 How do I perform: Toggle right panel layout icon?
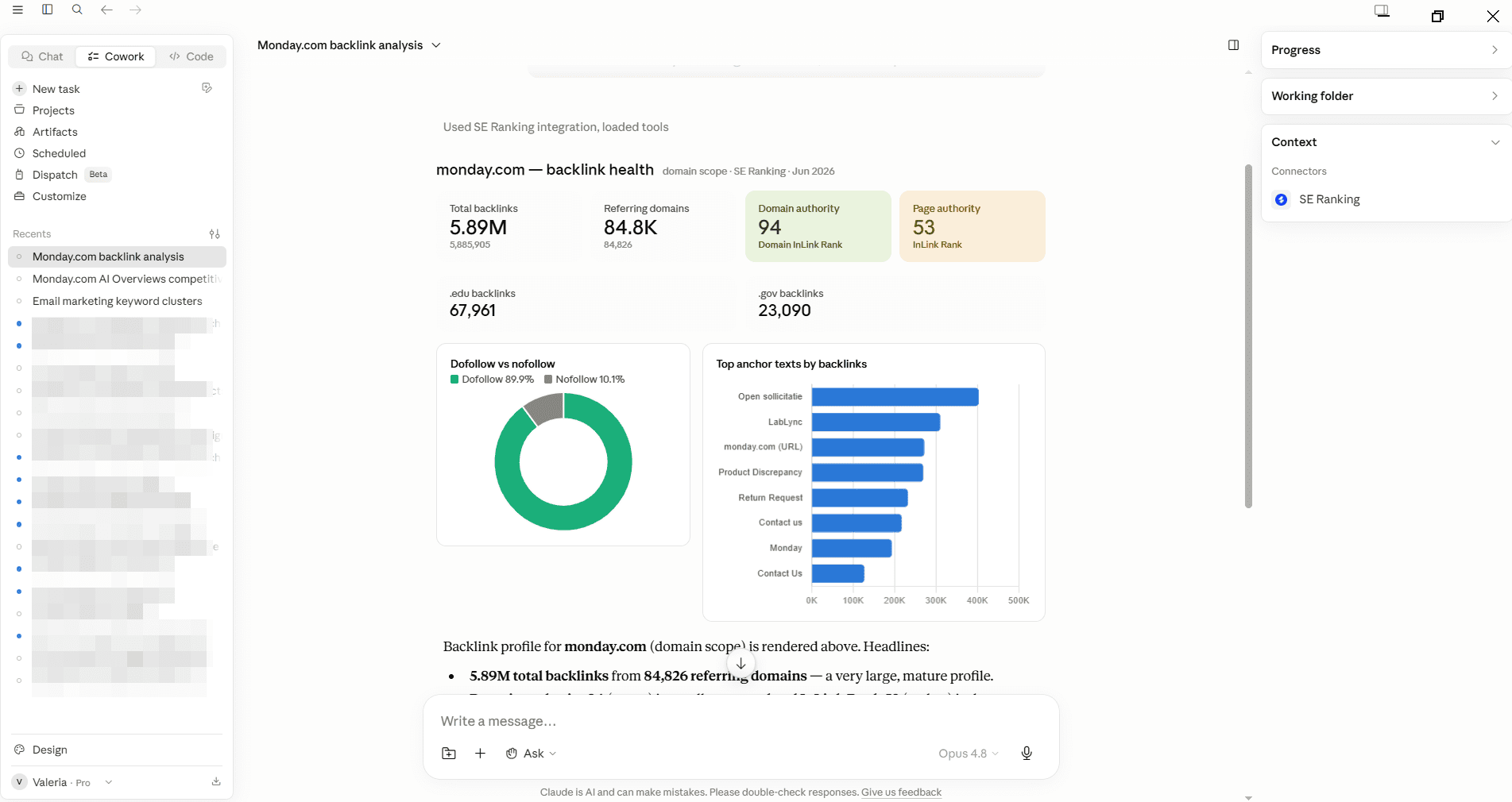pos(1233,45)
